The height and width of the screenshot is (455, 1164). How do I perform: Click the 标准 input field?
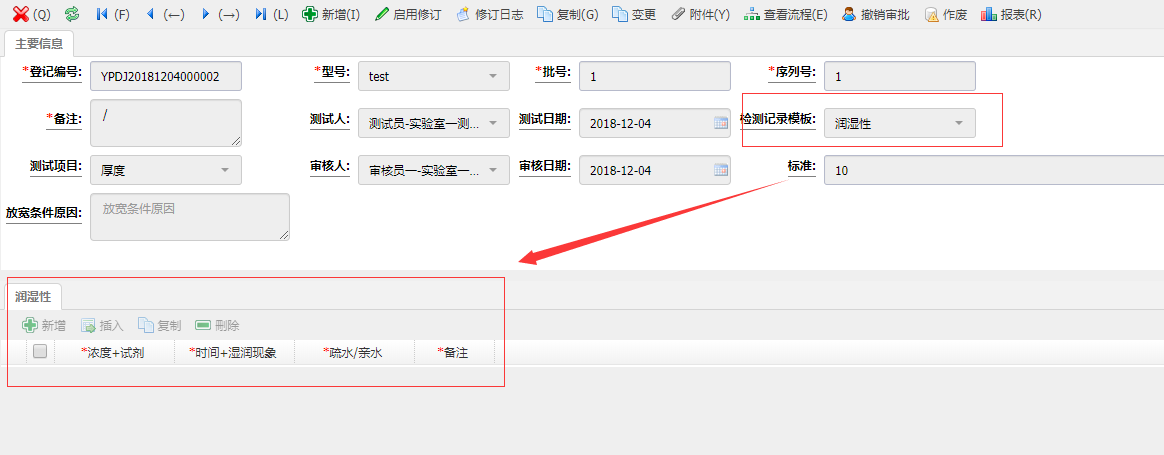[x=993, y=170]
